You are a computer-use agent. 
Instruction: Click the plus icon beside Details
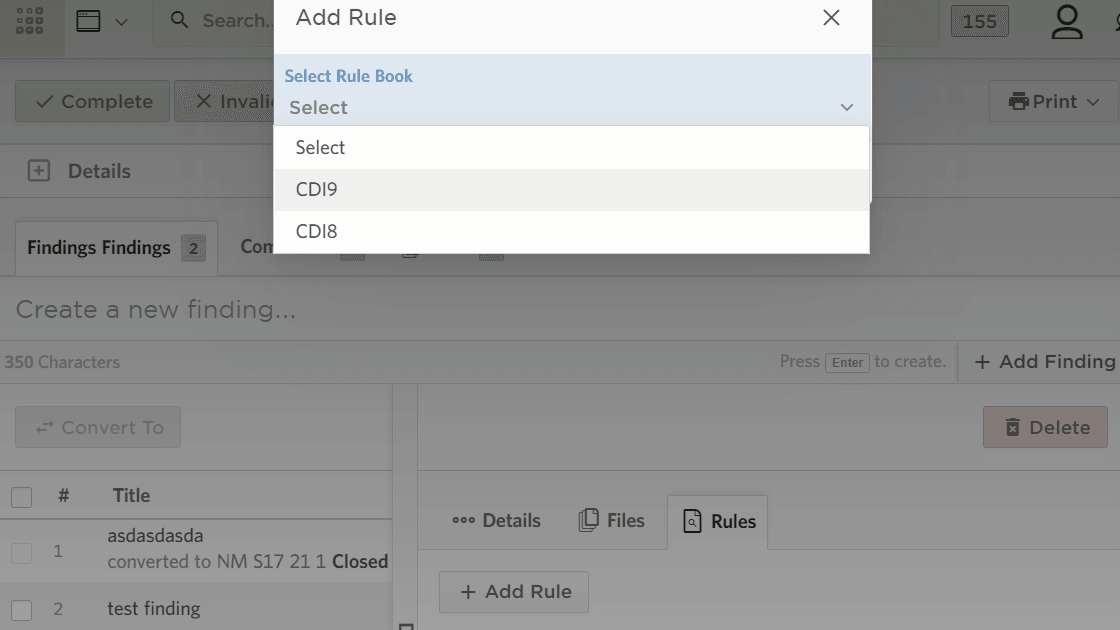(38, 171)
